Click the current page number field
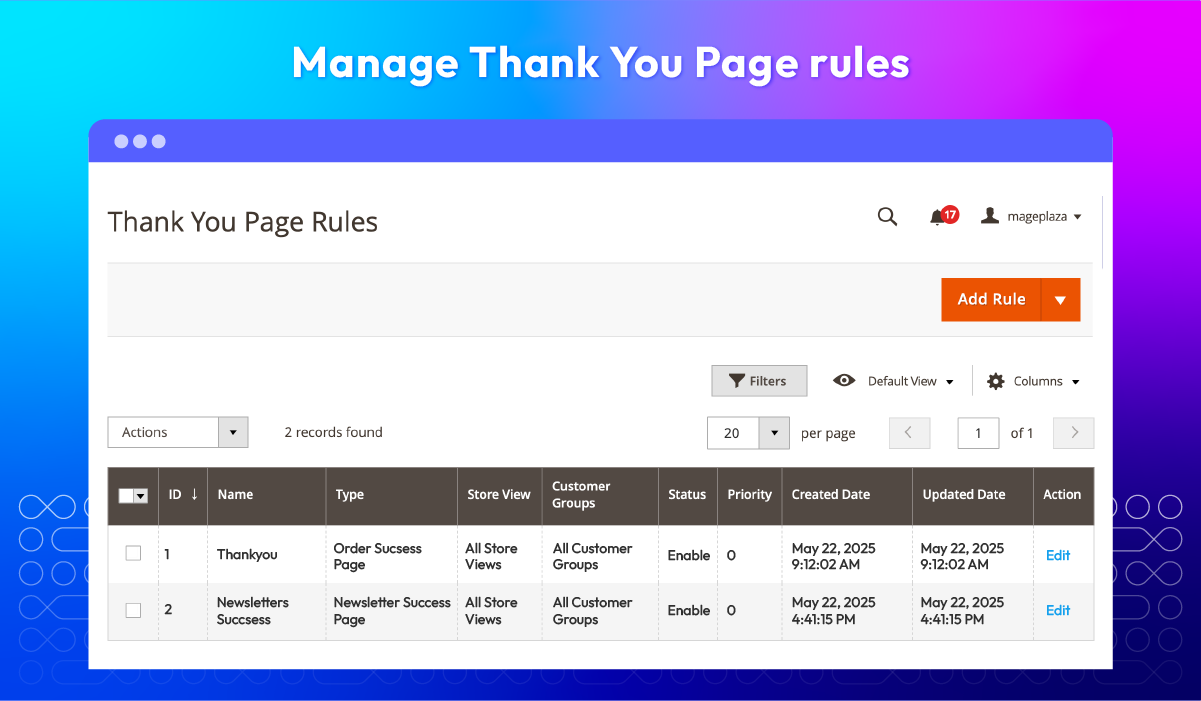Screen dimensions: 1201x701 coord(978,433)
